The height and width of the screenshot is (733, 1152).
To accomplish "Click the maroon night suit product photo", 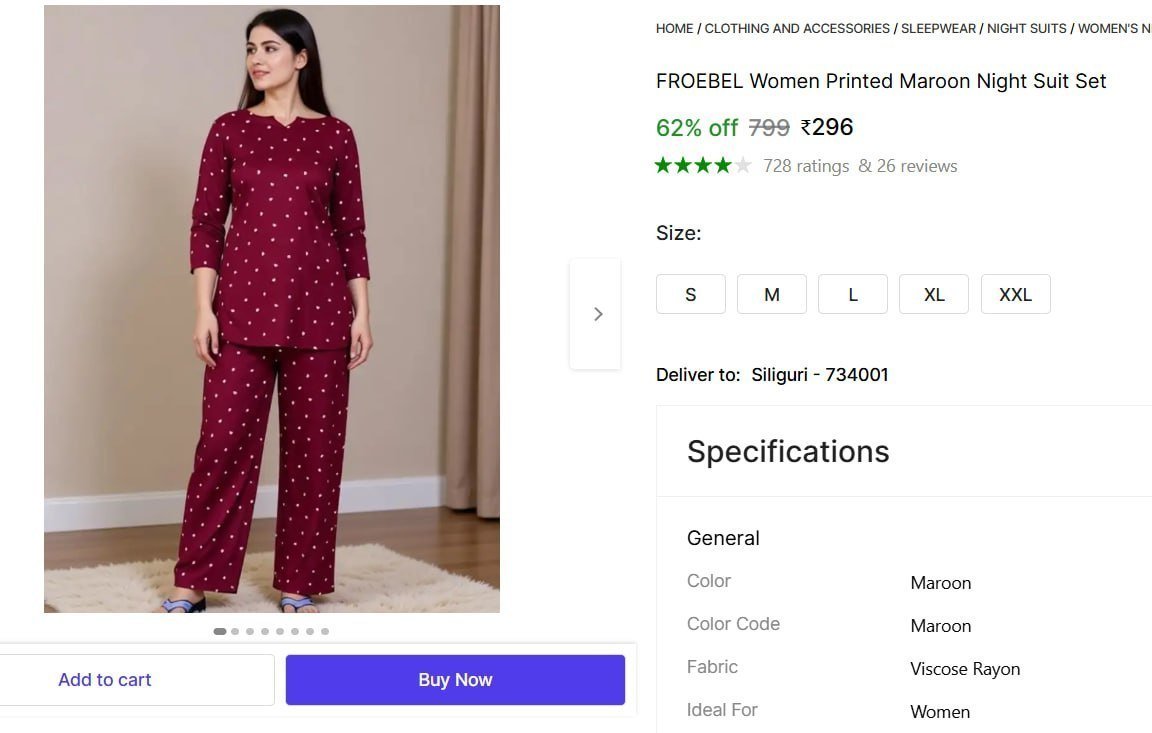I will coord(272,308).
